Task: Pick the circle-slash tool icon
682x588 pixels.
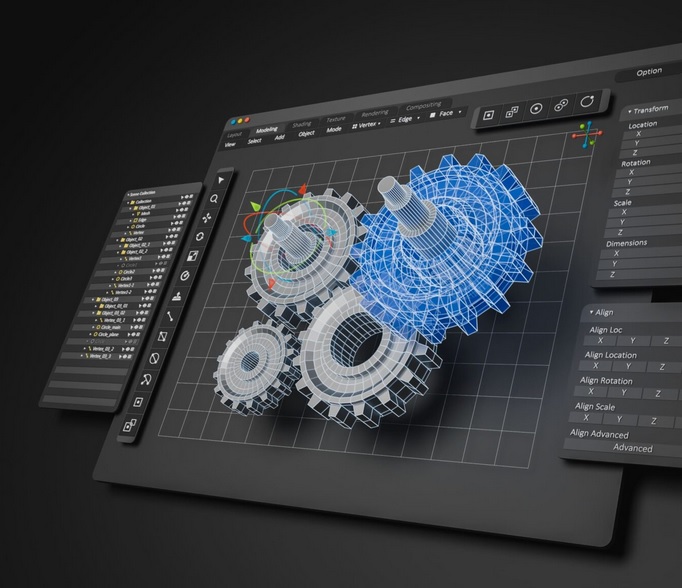Action: (x=154, y=357)
